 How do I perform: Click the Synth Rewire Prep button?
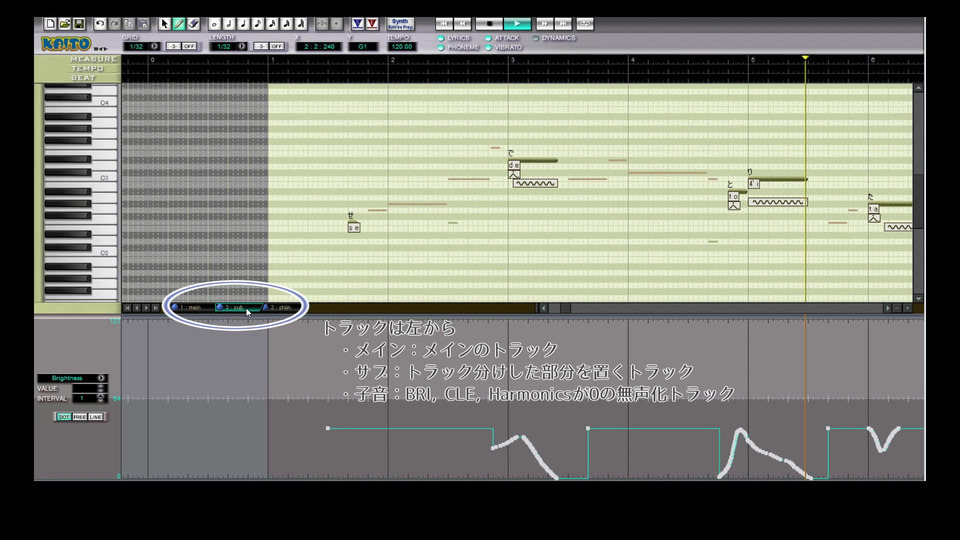pyautogui.click(x=400, y=24)
